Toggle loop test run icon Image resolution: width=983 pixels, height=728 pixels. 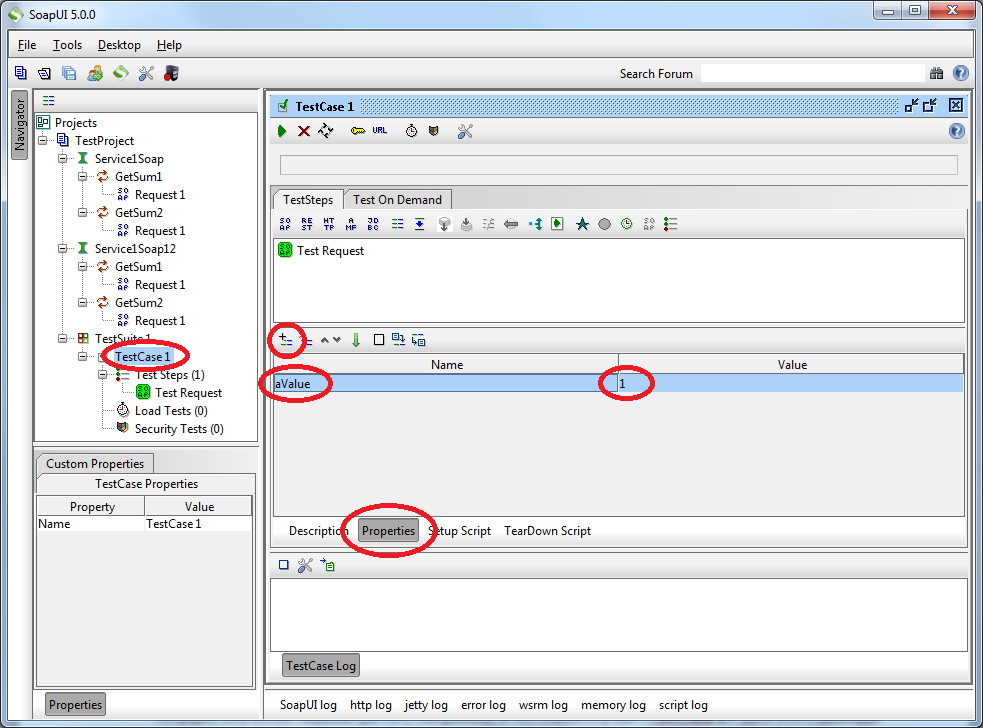[x=326, y=131]
